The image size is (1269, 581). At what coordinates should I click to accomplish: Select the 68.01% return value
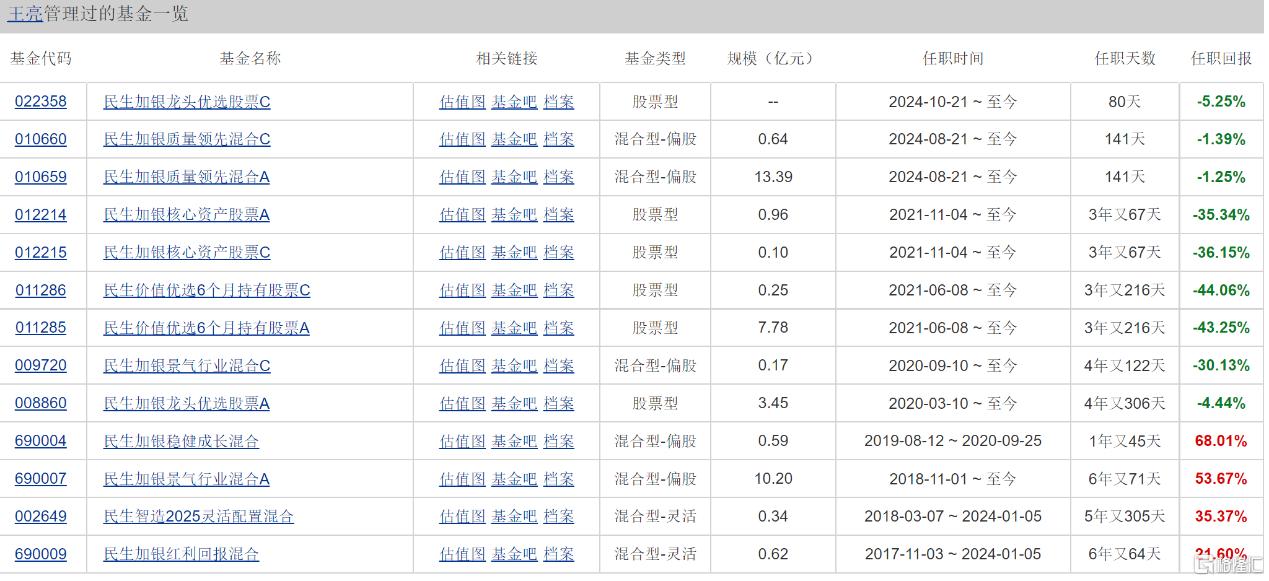click(1221, 441)
